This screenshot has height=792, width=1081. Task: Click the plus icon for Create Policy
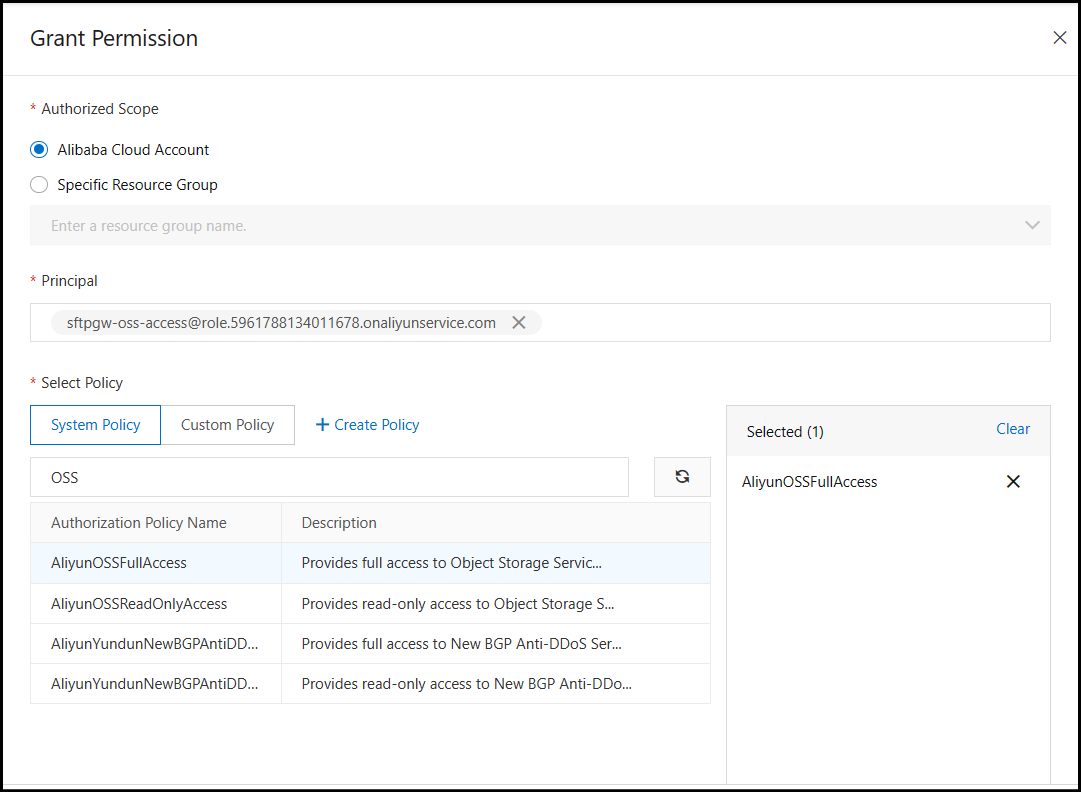coord(322,425)
